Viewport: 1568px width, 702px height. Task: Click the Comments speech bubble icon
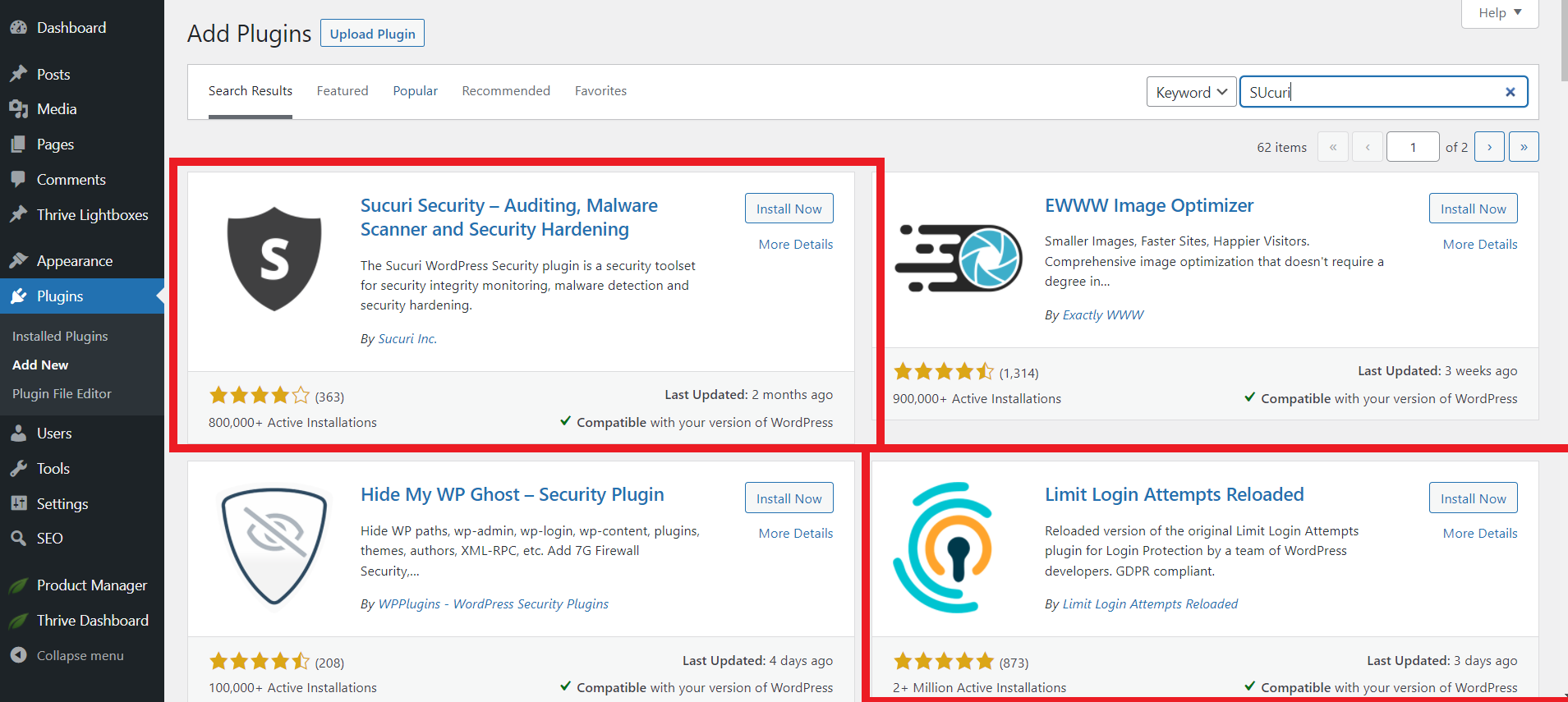pos(19,179)
